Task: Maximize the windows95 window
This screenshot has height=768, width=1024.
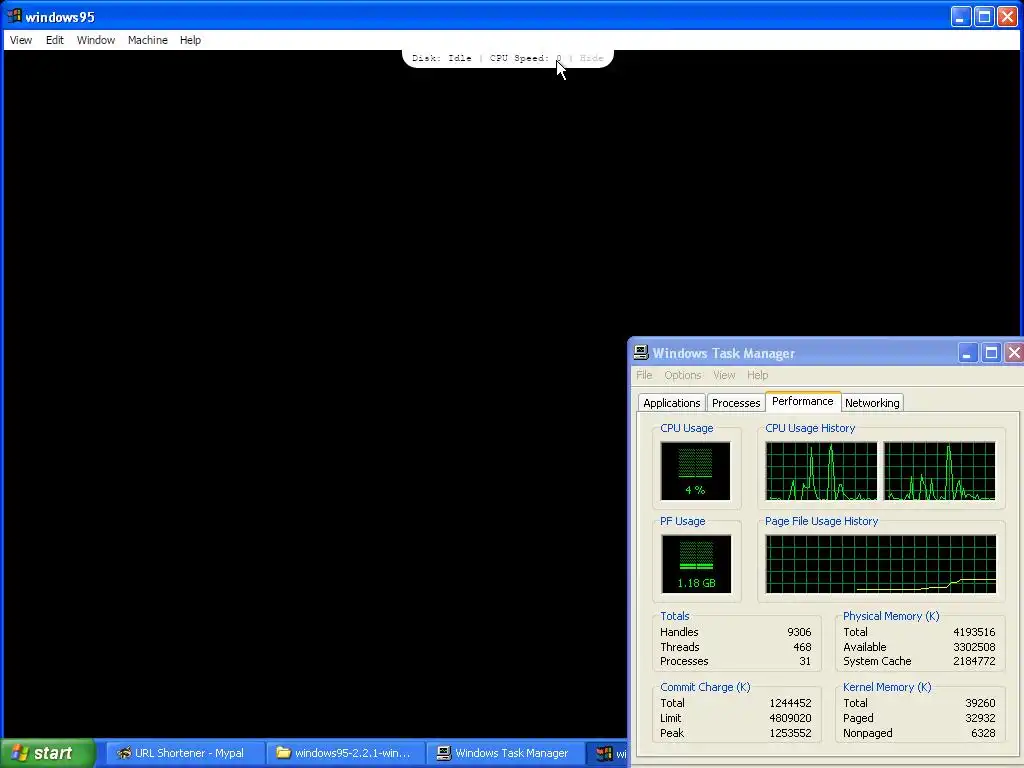Action: pyautogui.click(x=984, y=16)
